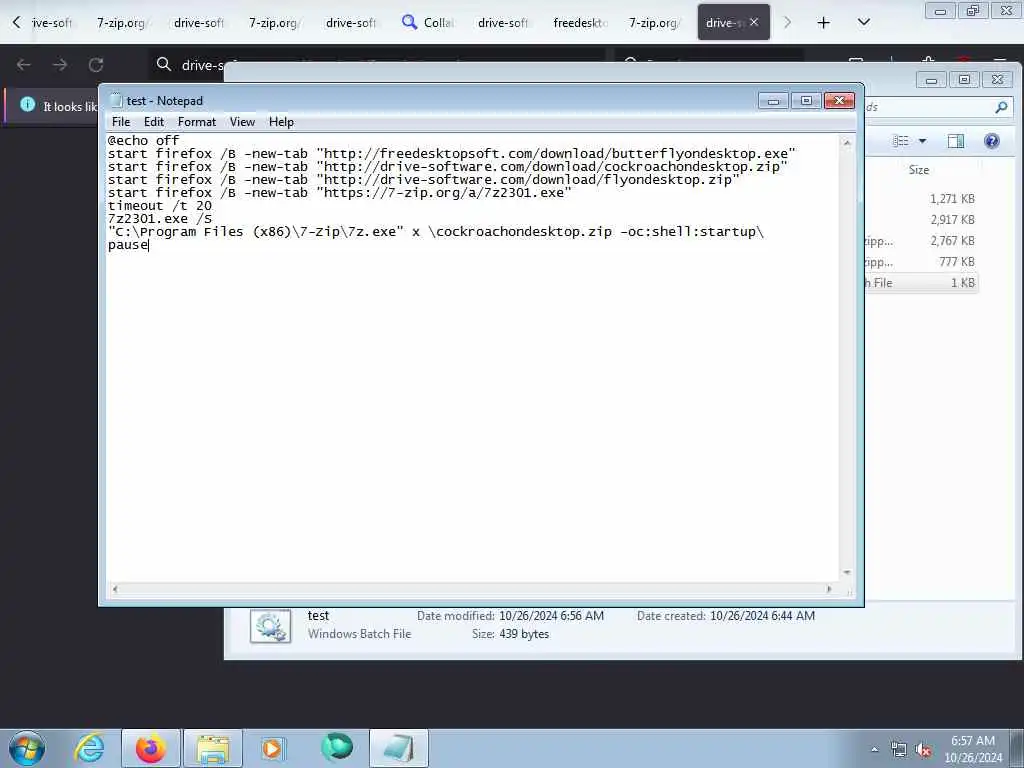
Task: Open the network status tray icon
Action: (899, 750)
